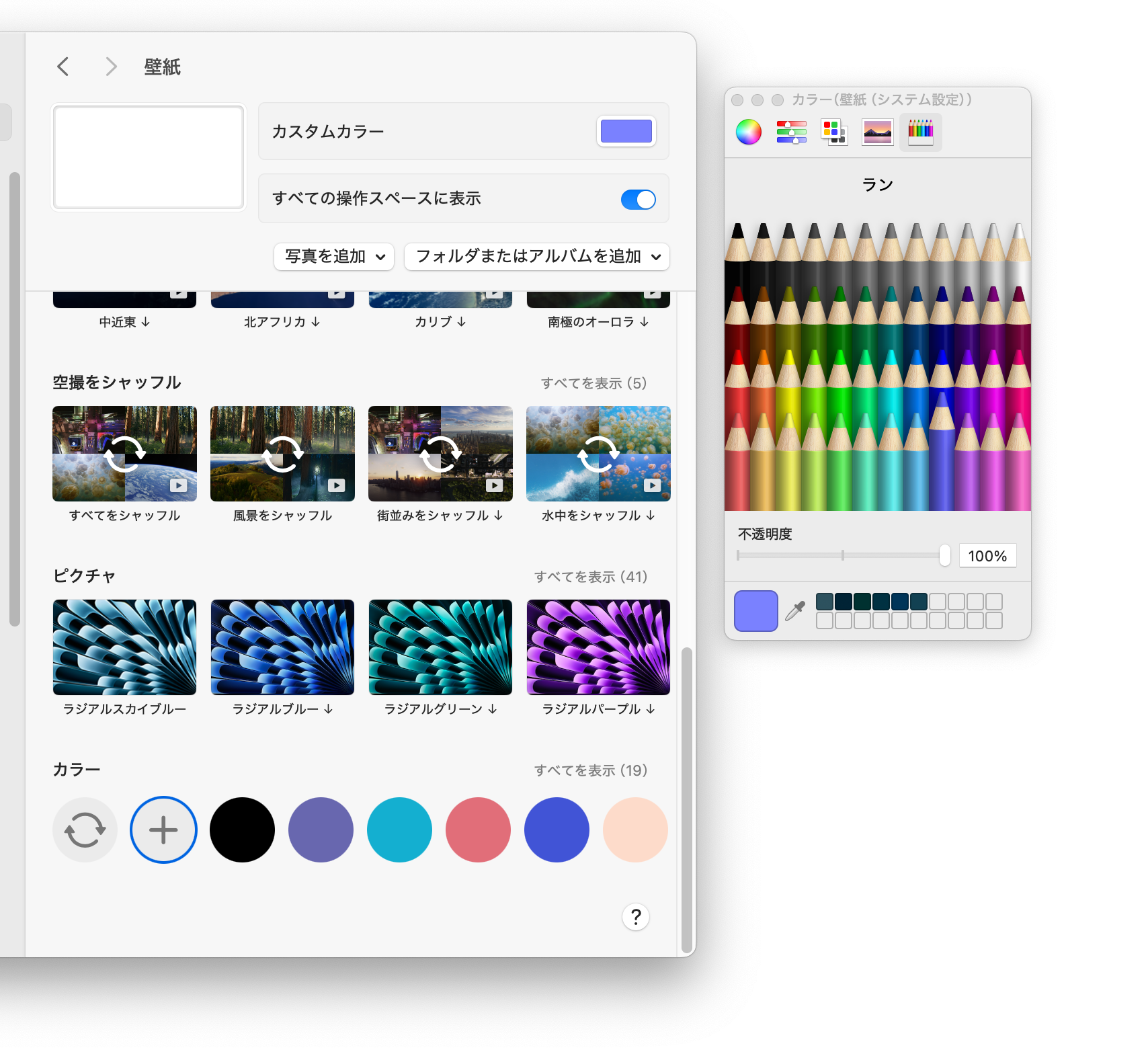Click the ピクチャ section heading
Image resolution: width=1148 pixels, height=1050 pixels.
[x=85, y=576]
